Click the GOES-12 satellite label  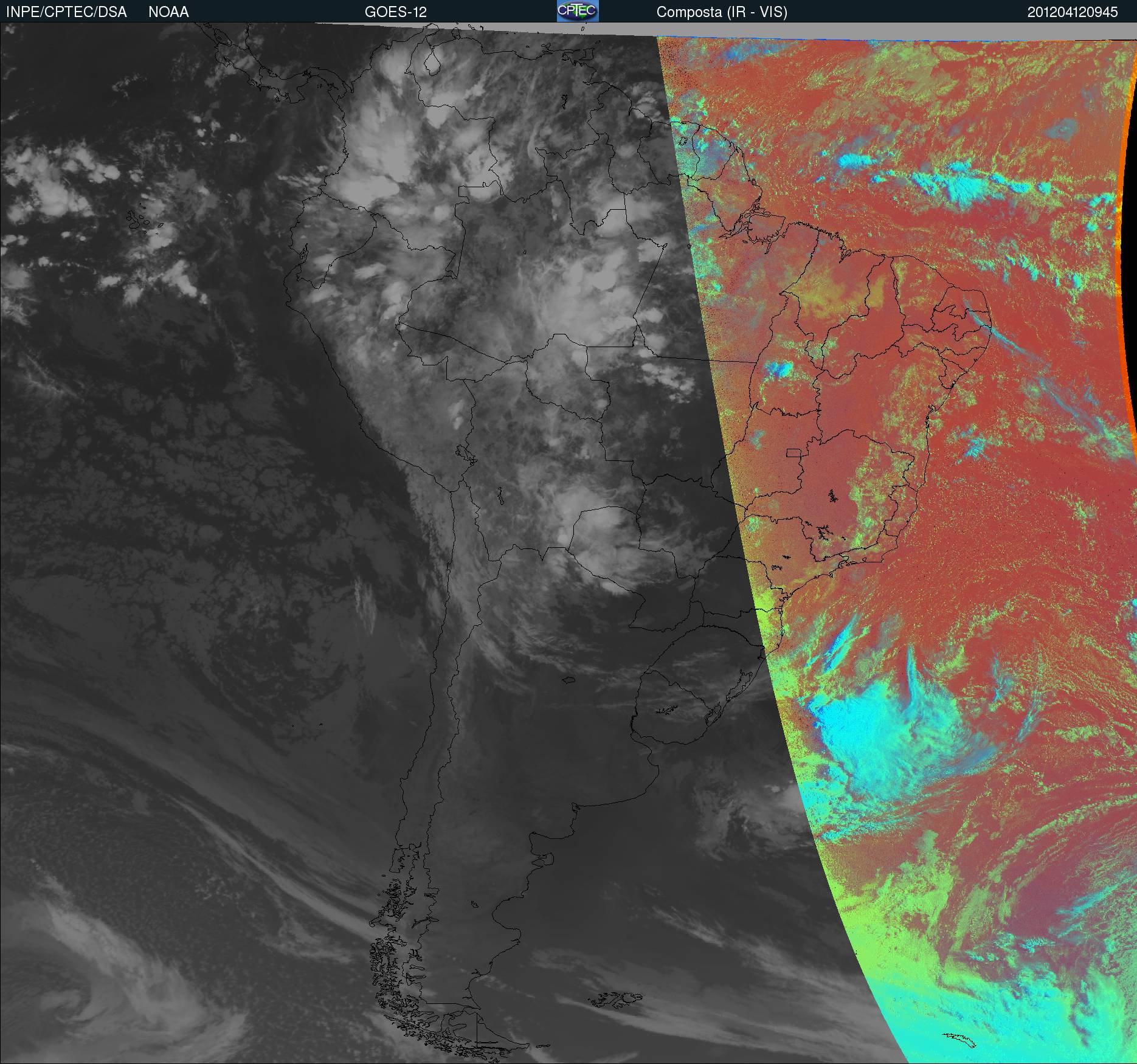click(395, 12)
